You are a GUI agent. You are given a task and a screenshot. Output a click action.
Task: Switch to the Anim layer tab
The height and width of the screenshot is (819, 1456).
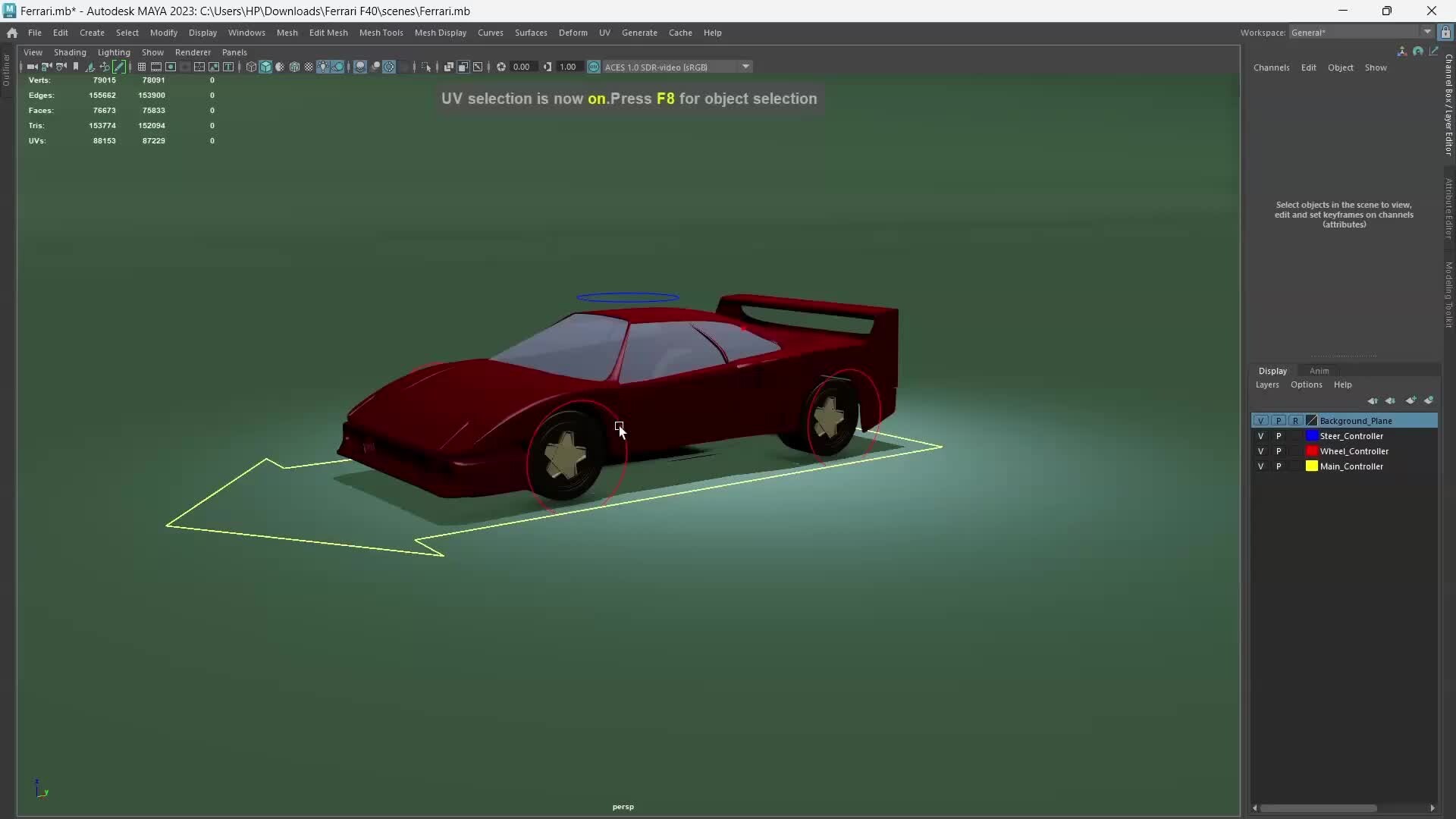point(1319,371)
